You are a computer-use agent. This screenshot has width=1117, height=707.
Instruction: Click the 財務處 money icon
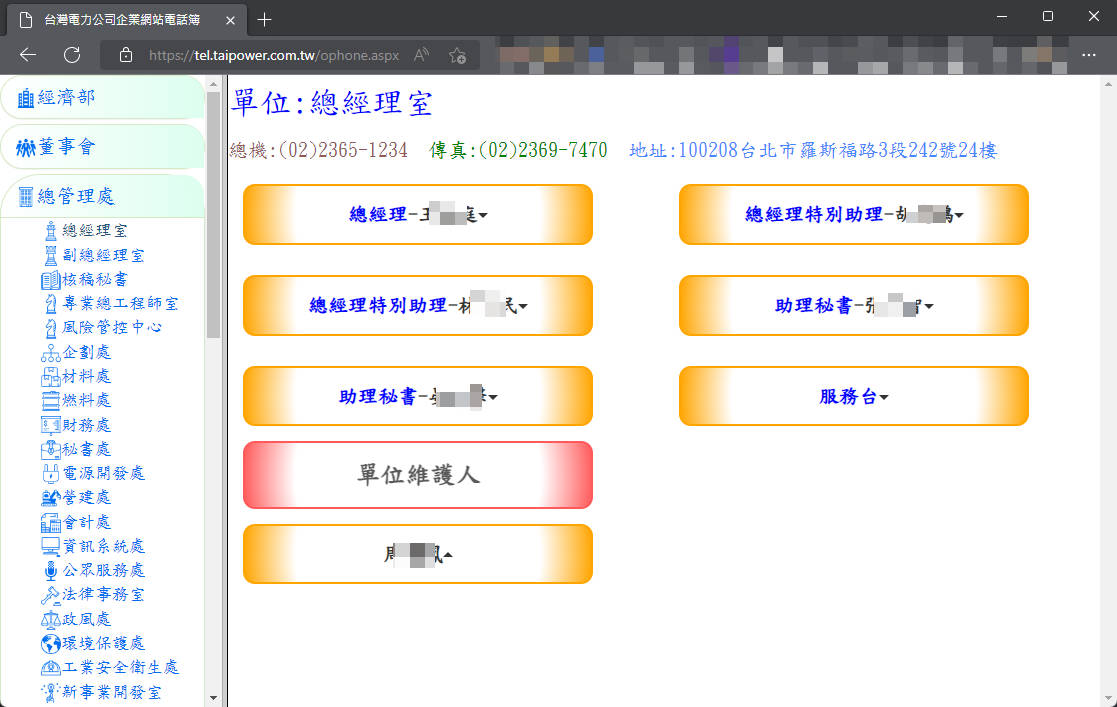click(51, 425)
